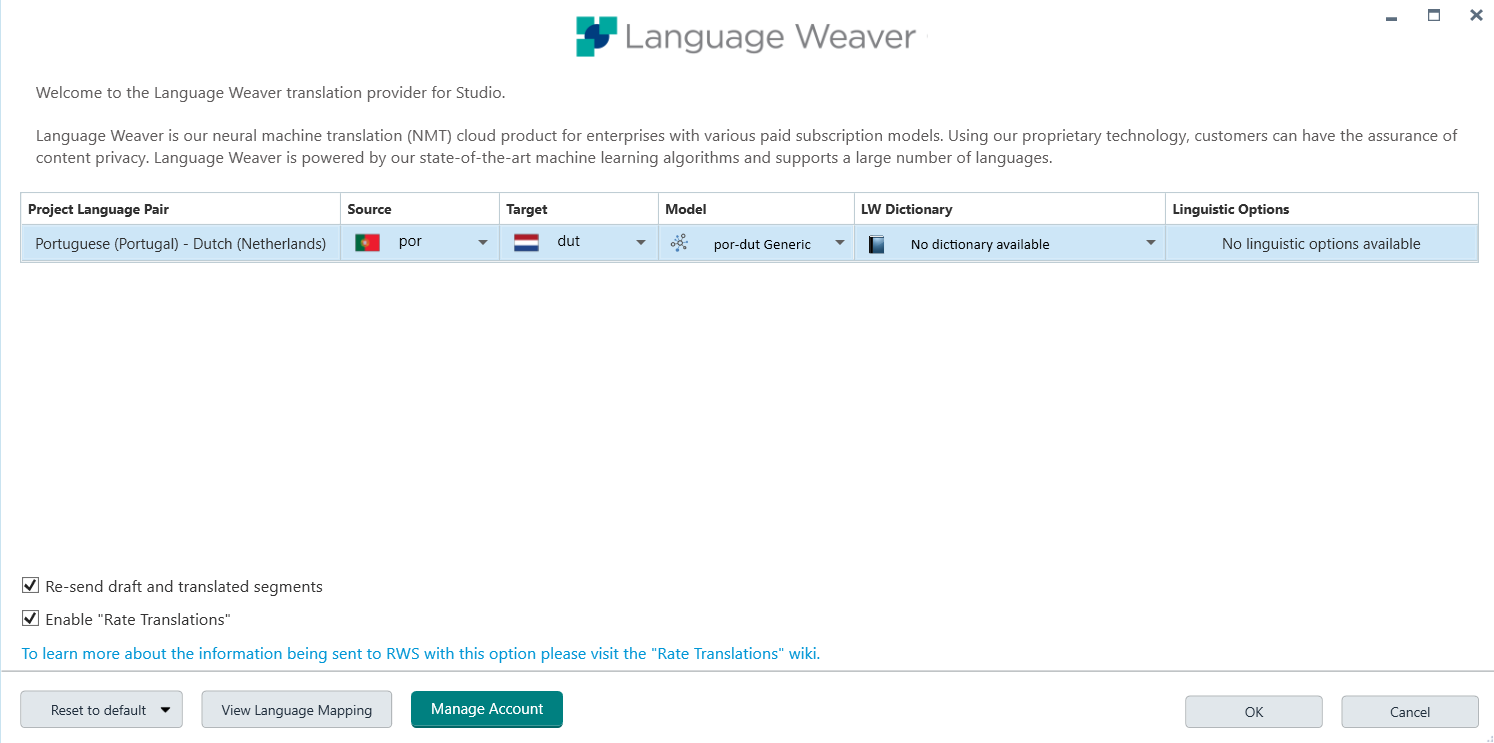Click the model network icon beside por-dut Generic
1494x743 pixels.
click(x=679, y=242)
